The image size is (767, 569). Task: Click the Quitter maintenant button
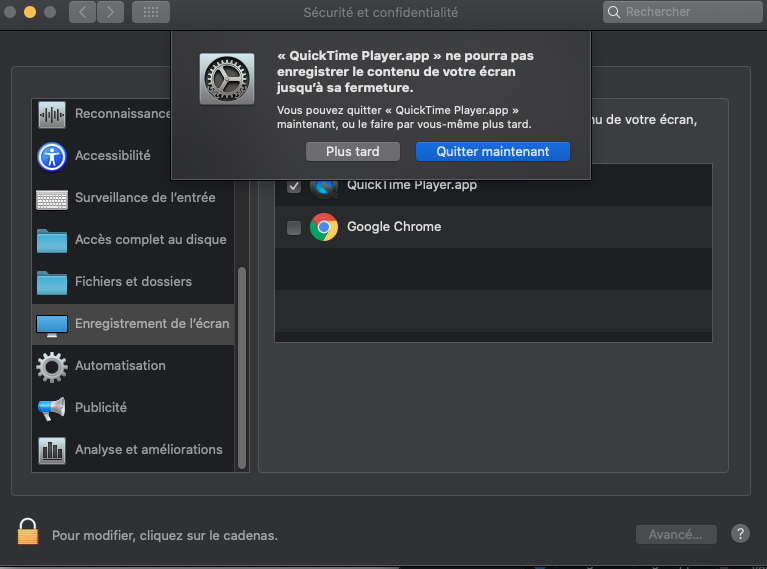pos(493,152)
